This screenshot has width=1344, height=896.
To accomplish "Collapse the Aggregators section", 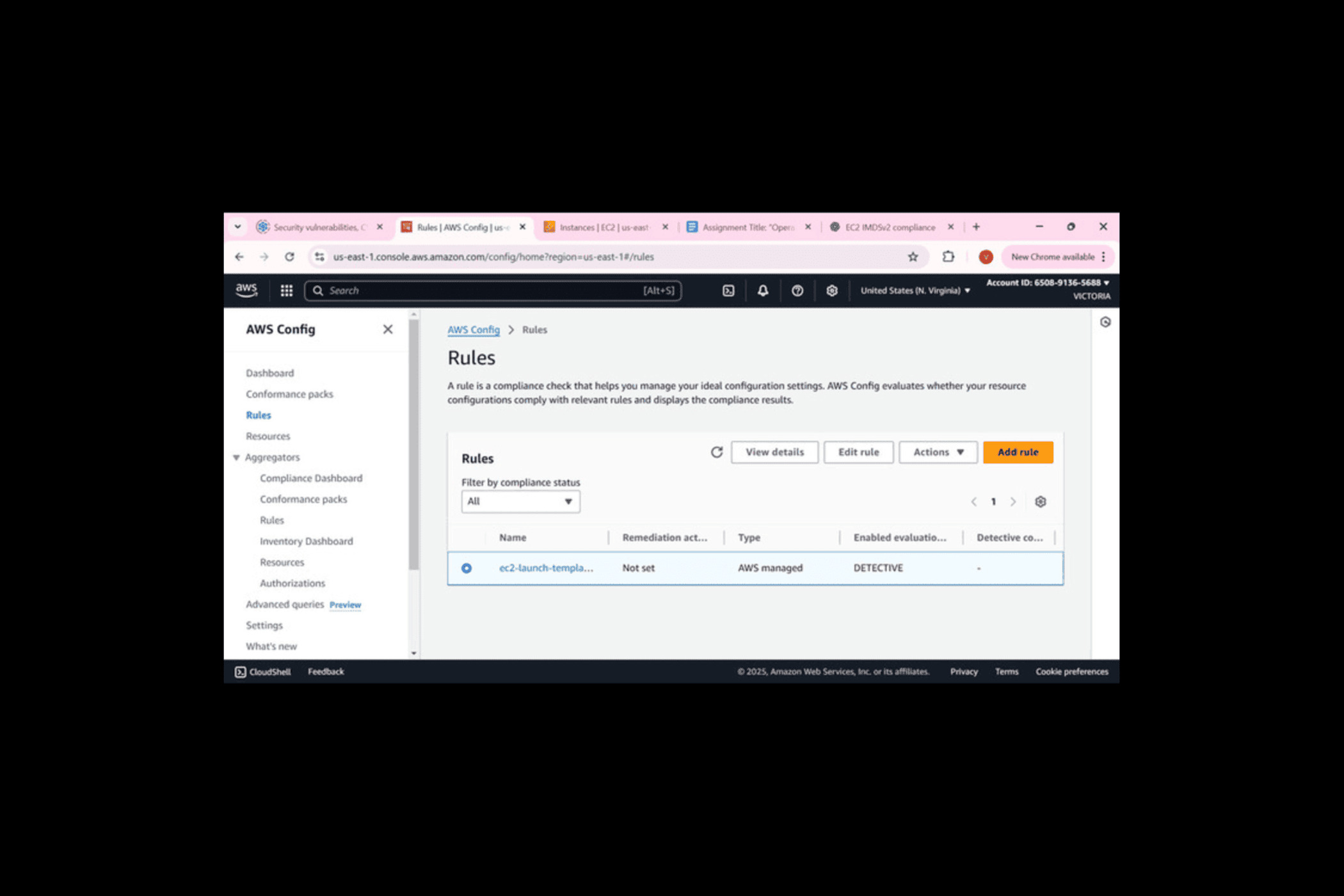I will [x=236, y=457].
